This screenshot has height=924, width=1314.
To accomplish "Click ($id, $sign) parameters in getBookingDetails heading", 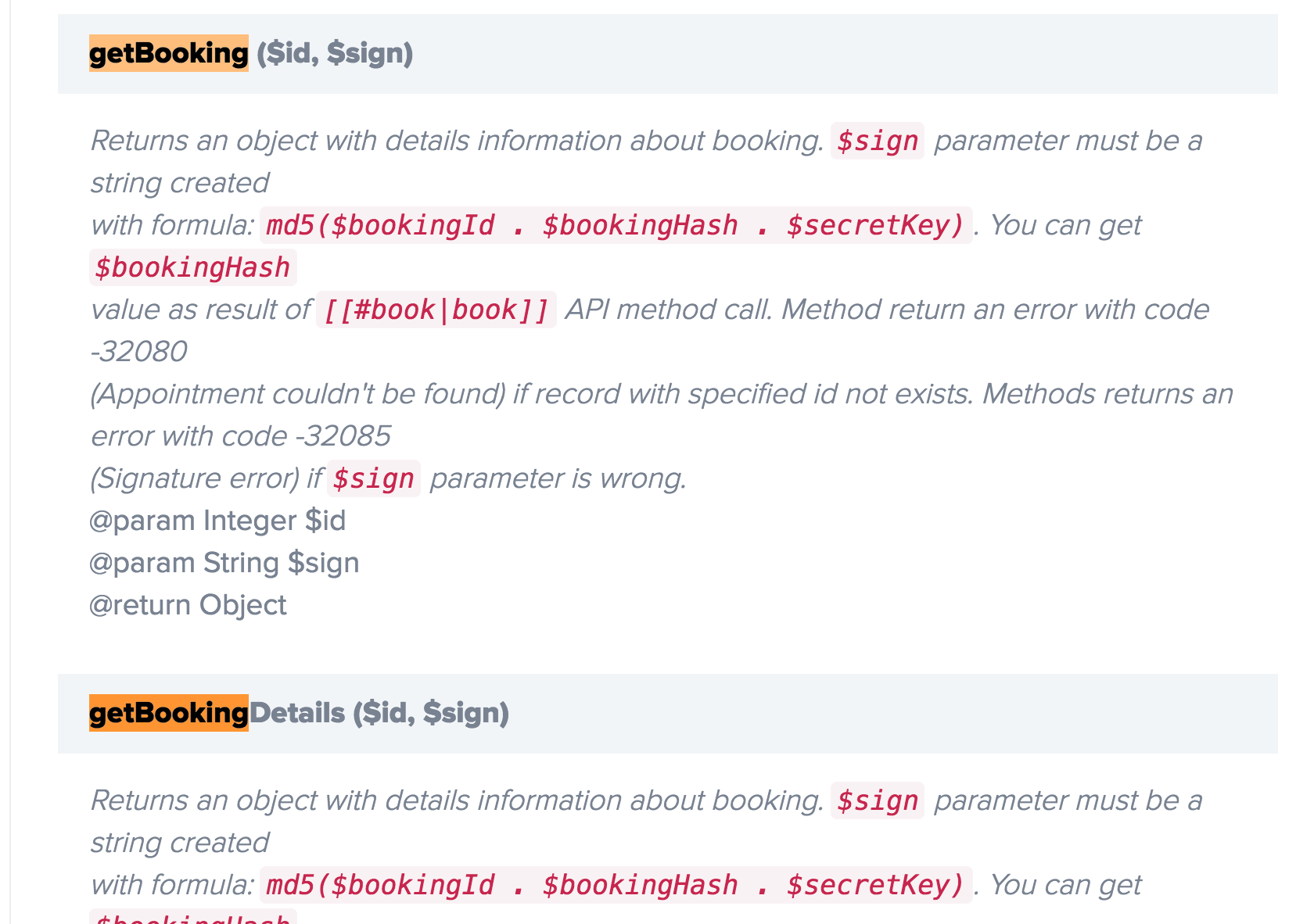I will pos(431,713).
